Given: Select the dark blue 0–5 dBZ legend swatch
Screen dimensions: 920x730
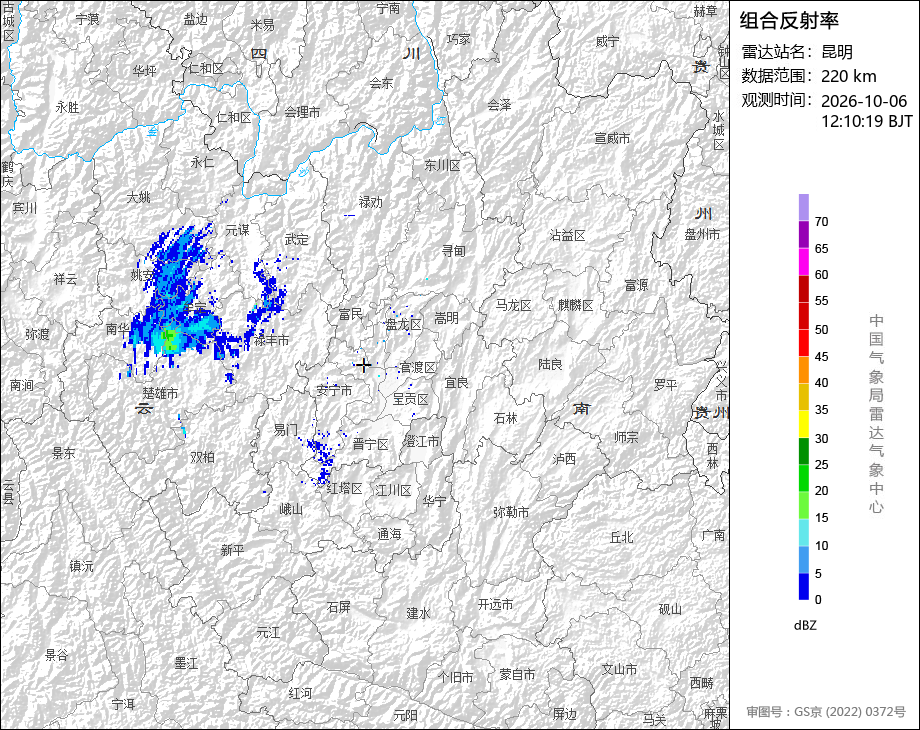Looking at the screenshot, I should pos(804,586).
